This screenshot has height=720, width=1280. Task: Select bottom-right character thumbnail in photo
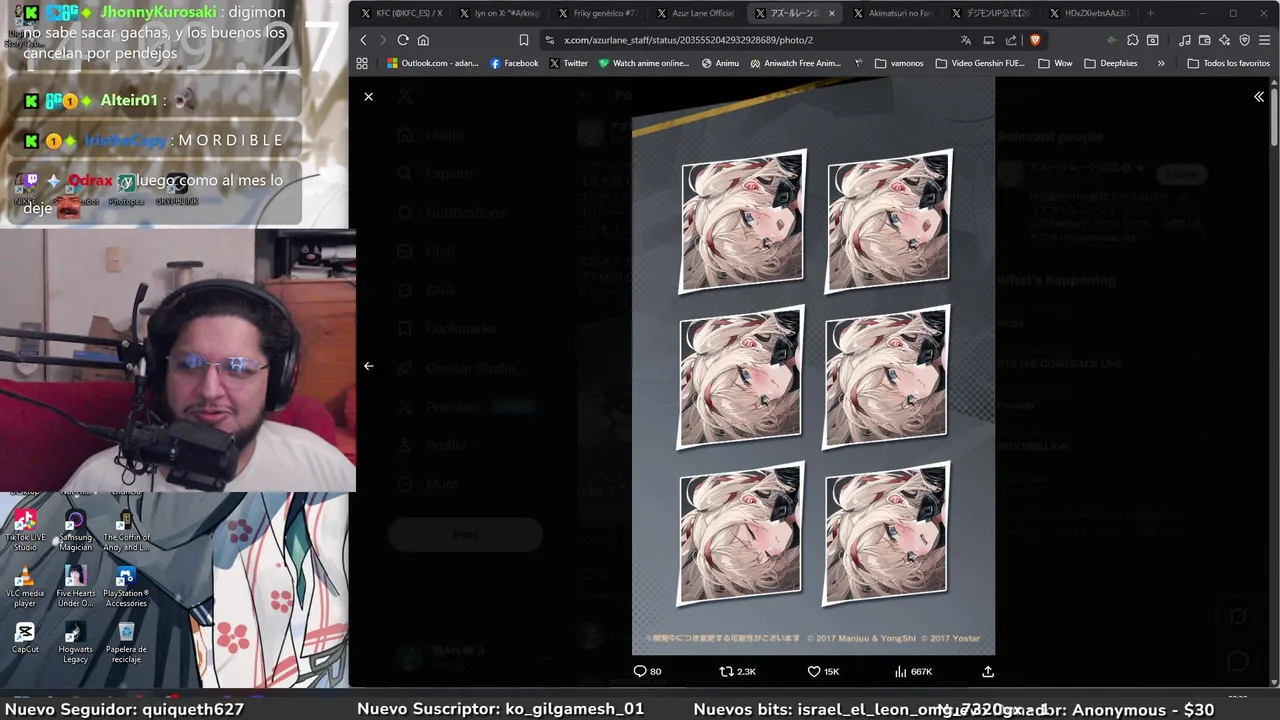click(x=886, y=534)
